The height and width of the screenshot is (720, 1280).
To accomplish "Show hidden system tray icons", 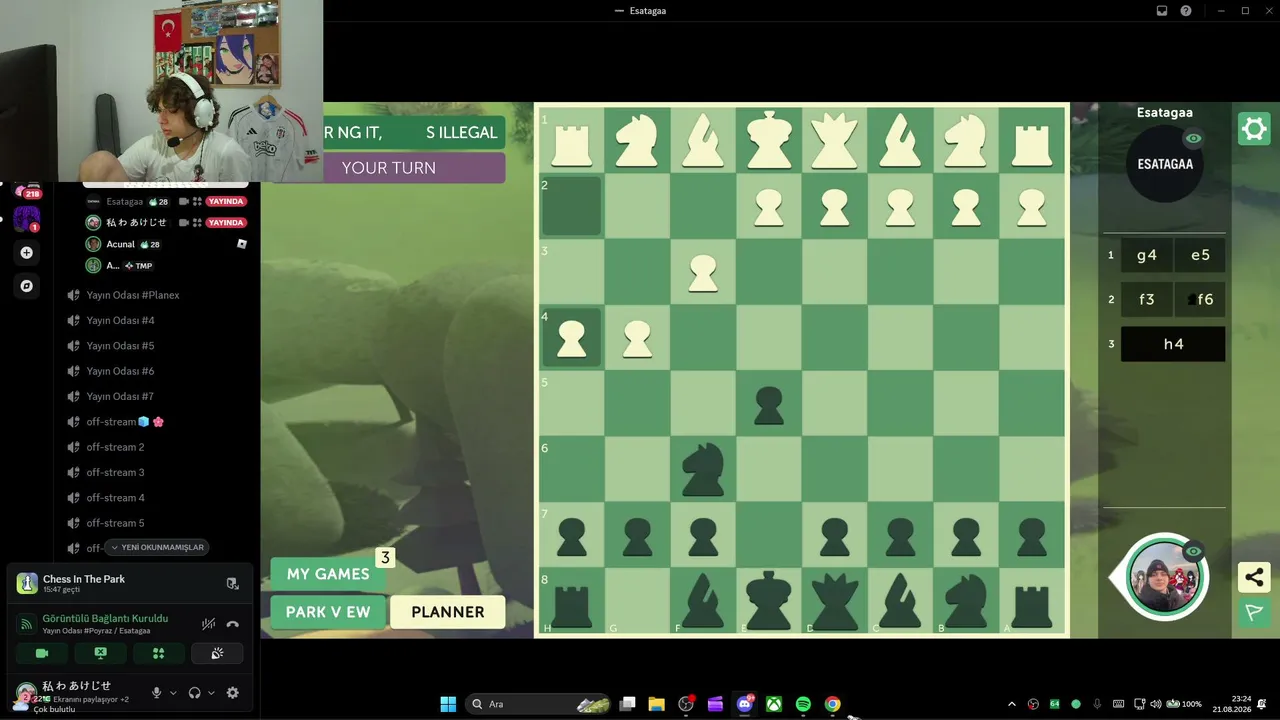I will 1011,704.
